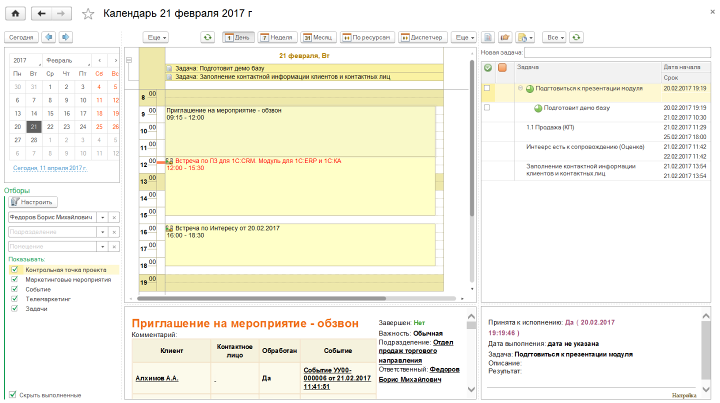Open the Февраль month dropdown in the mini calendar

(68, 61)
